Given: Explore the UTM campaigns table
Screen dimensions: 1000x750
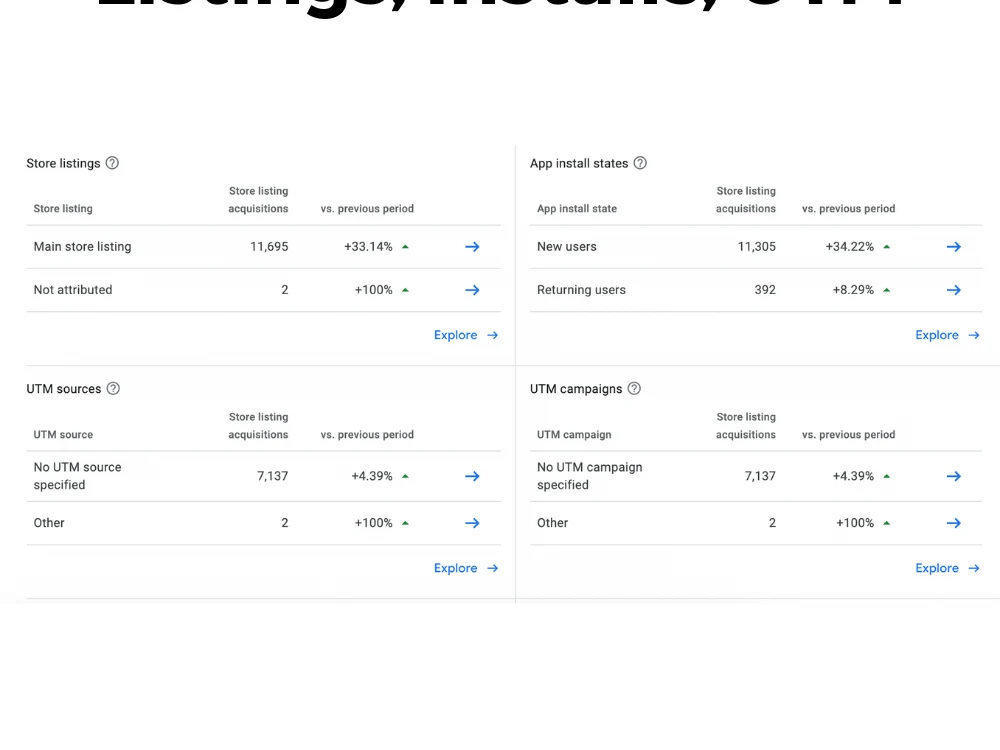Looking at the screenshot, I should [x=947, y=568].
